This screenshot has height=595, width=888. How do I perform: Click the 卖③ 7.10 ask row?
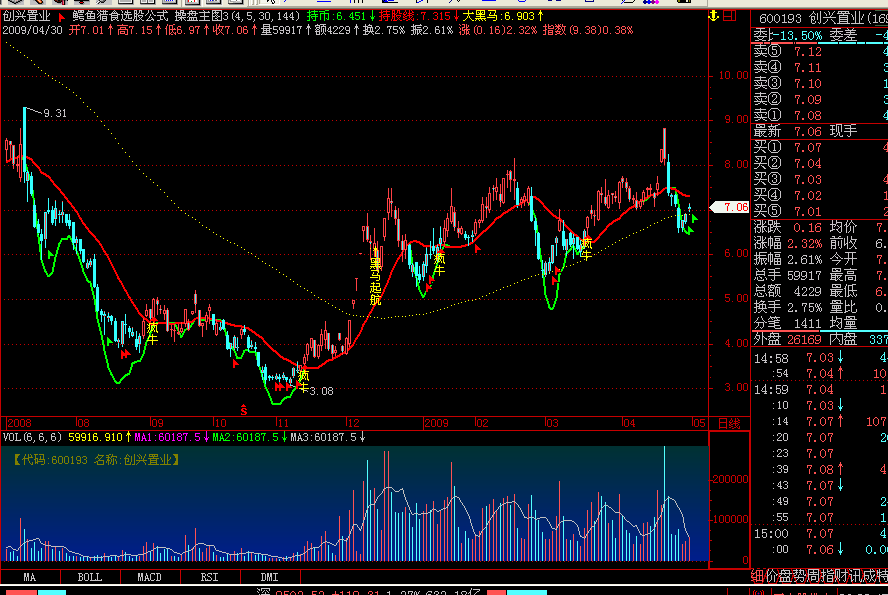(x=819, y=83)
